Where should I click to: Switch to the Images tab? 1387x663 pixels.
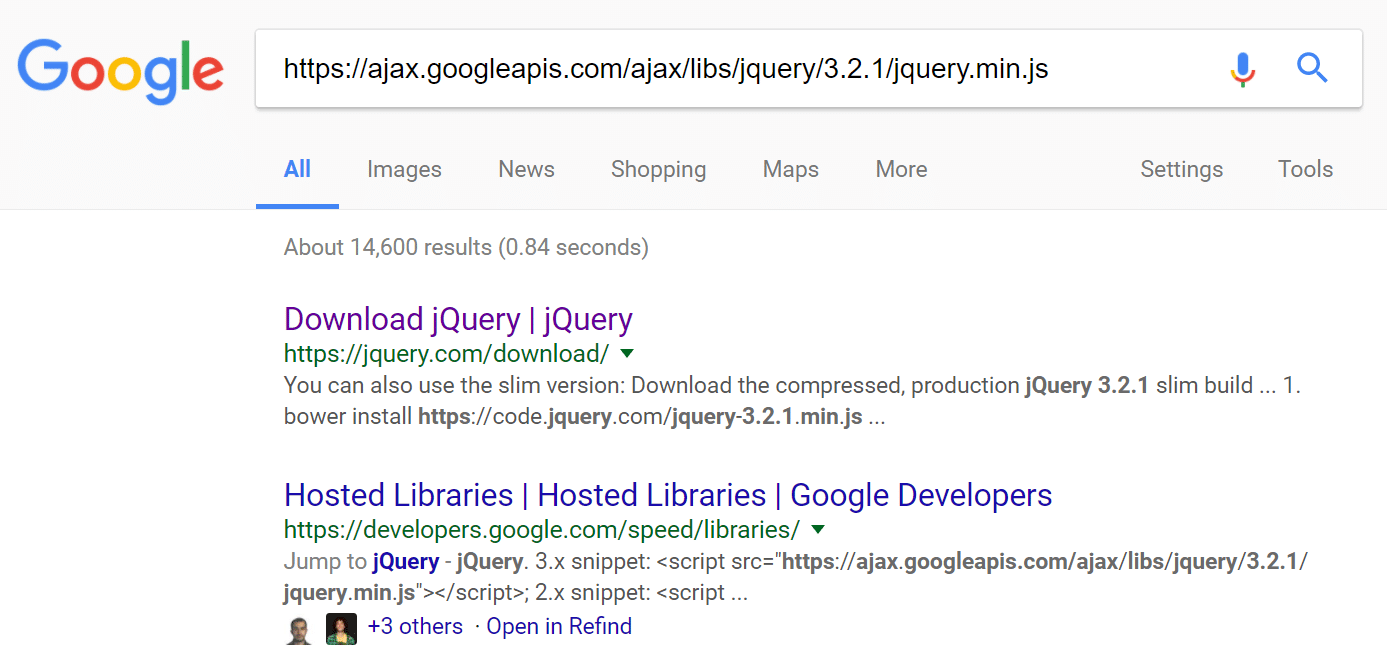[x=404, y=169]
